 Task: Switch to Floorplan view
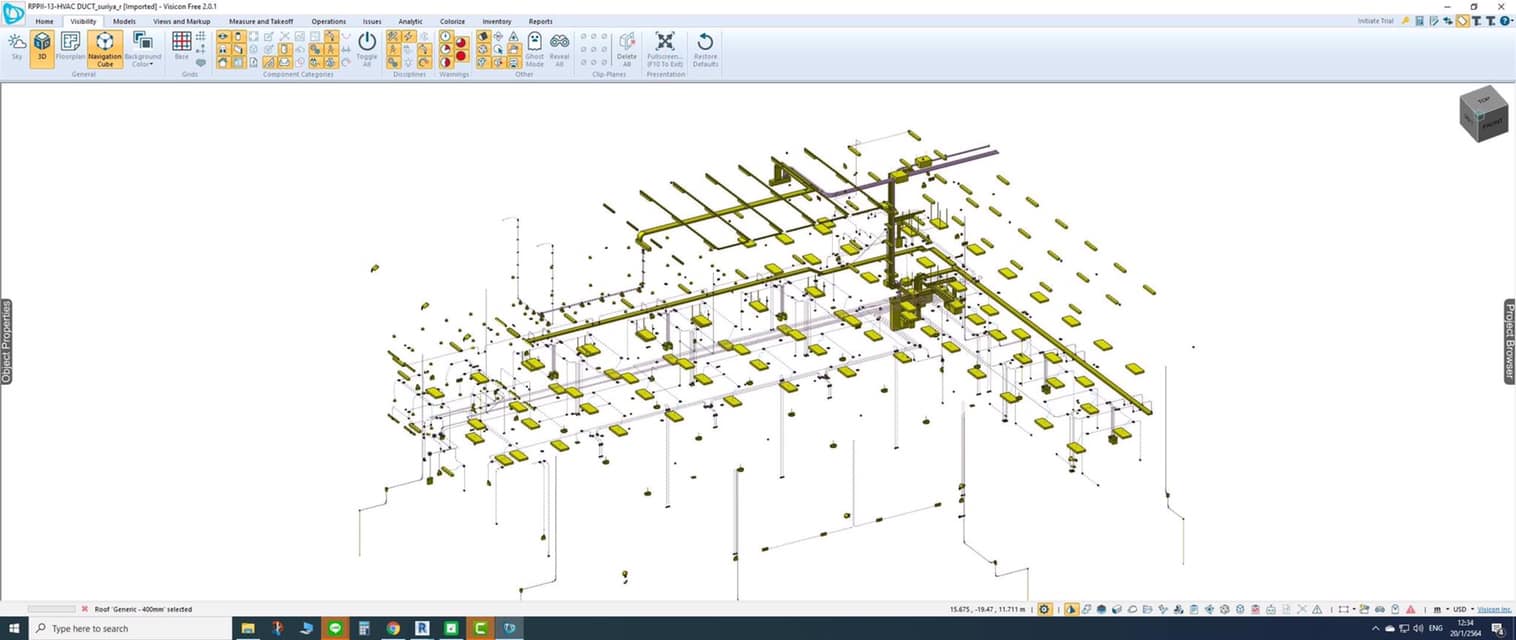(70, 47)
